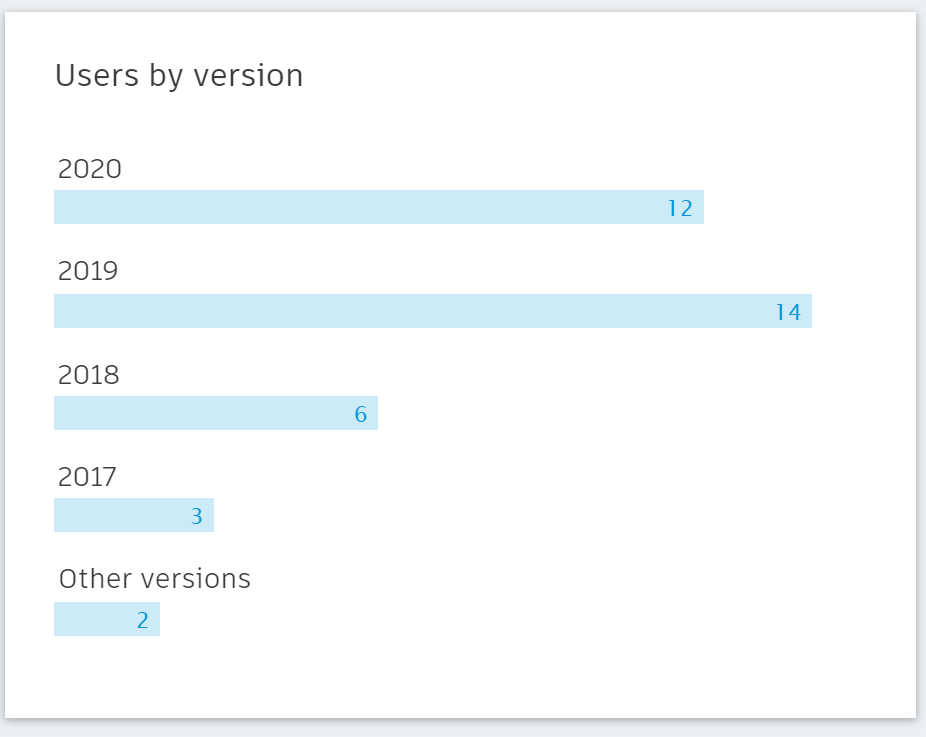Click the Other versions bar
Screen dimensions: 926x737
tap(107, 619)
